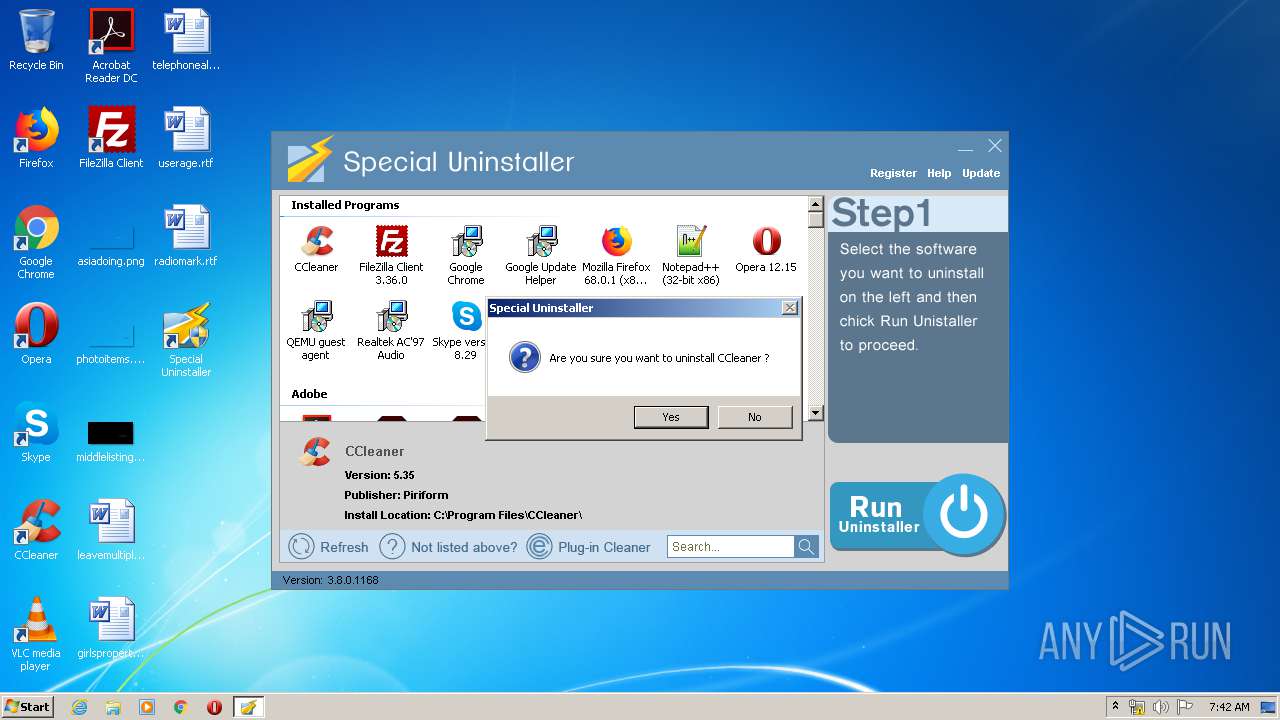Screen dimensions: 1280x720
Task: Refresh the installed programs list
Action: (x=328, y=547)
